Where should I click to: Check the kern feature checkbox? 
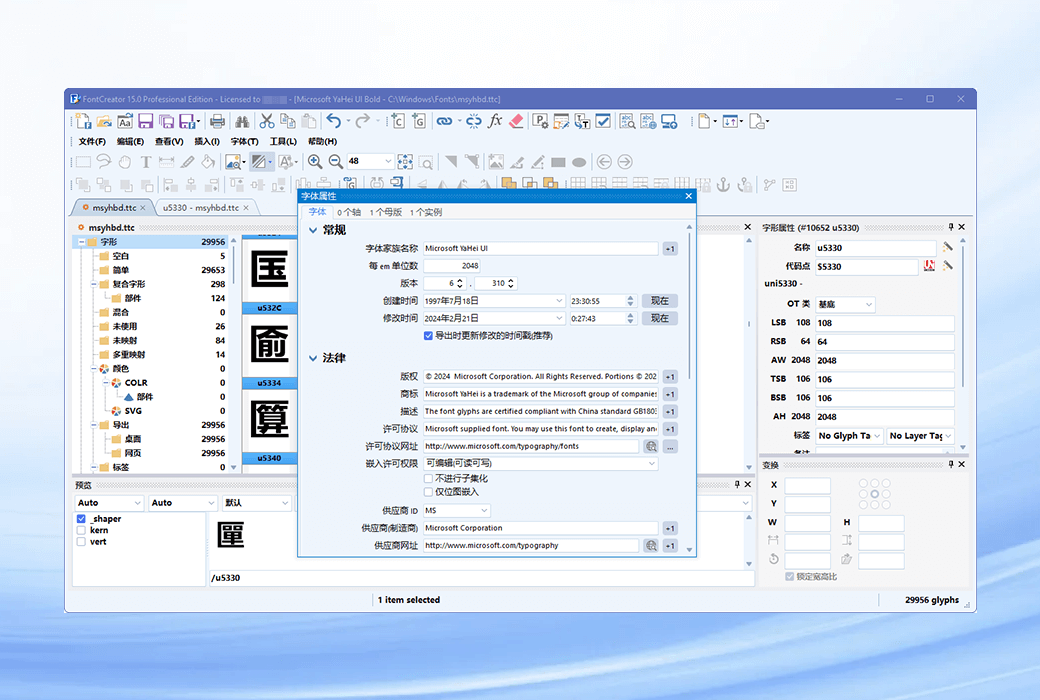[81, 530]
